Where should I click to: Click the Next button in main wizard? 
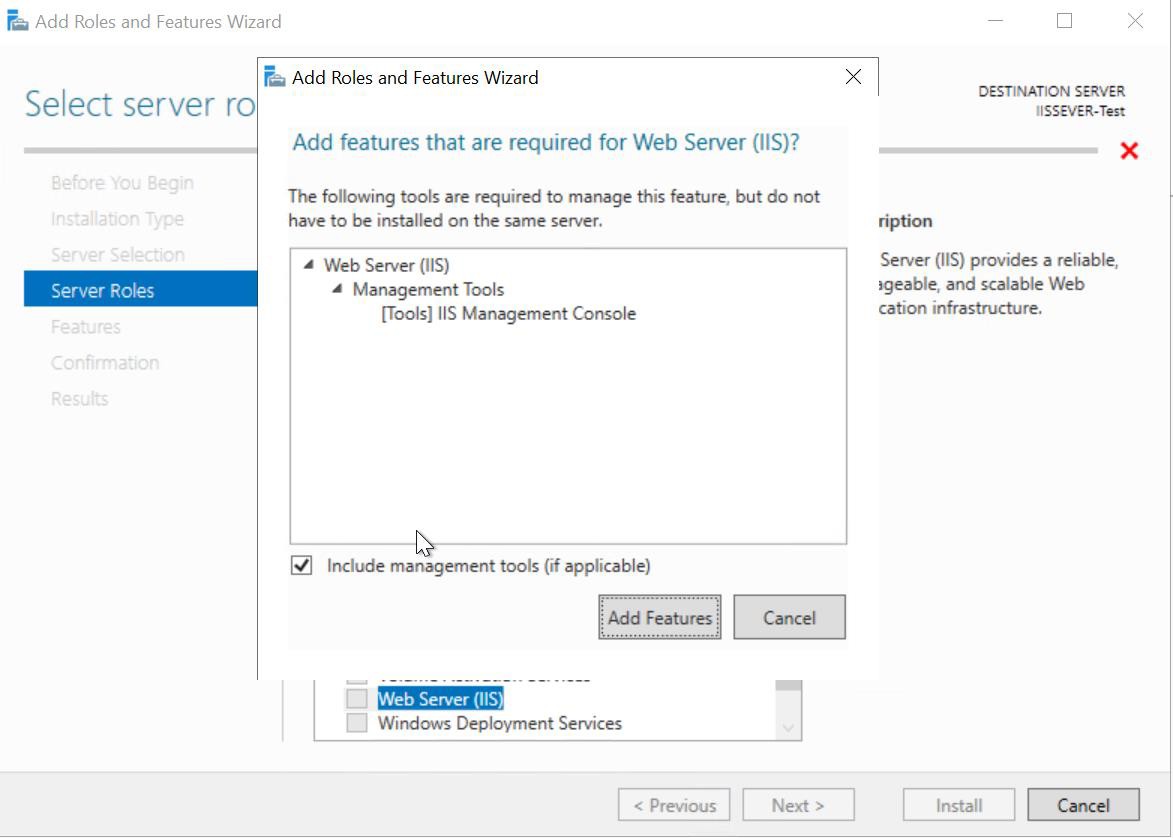tap(798, 805)
